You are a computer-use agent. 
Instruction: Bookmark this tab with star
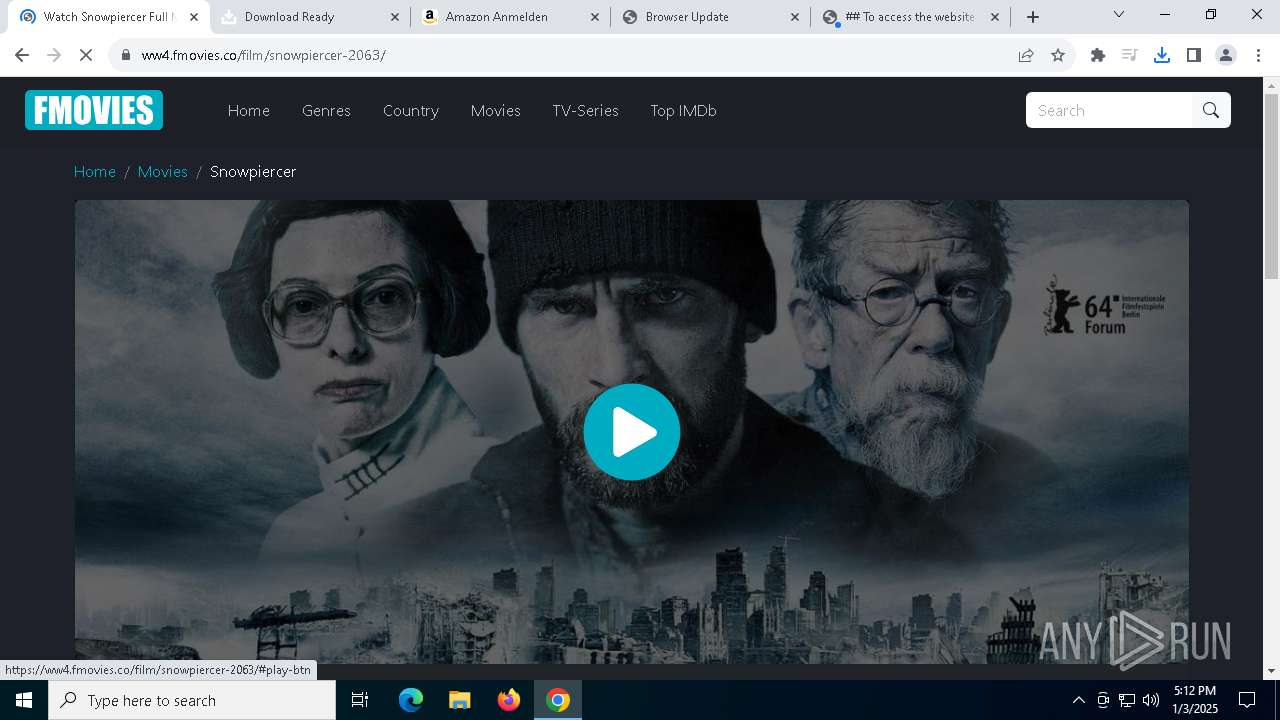1058,55
